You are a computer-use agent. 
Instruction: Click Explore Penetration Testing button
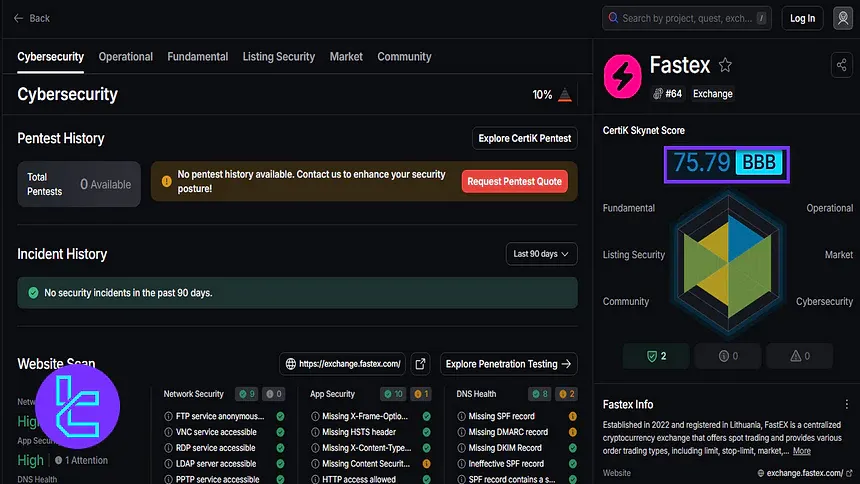click(x=508, y=364)
